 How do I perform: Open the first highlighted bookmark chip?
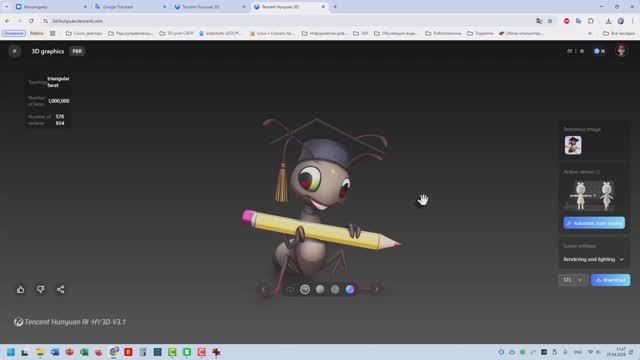click(14, 33)
